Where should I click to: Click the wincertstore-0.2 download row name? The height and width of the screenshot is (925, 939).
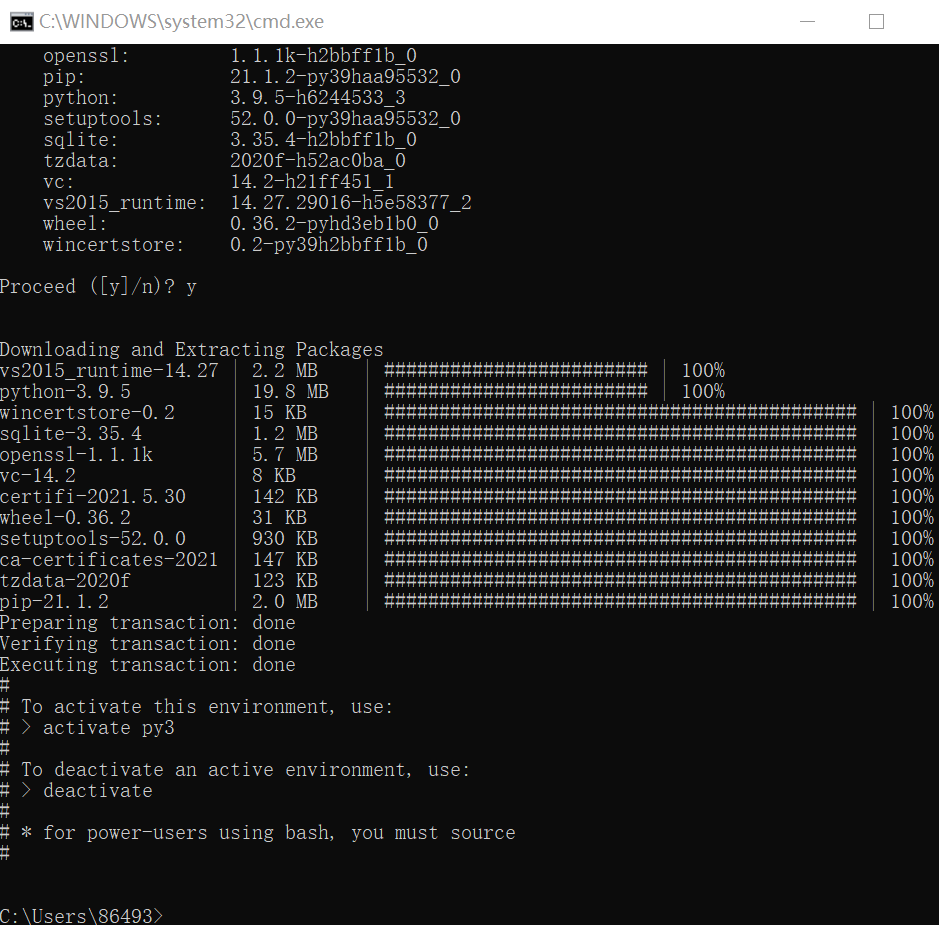(87, 412)
